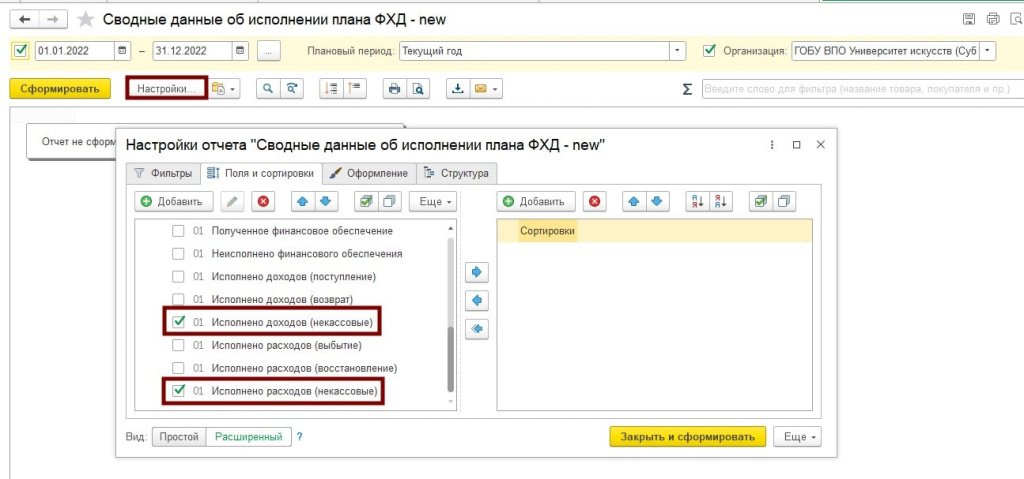Image resolution: width=1024 pixels, height=479 pixels.
Task: Click sort ascending icon in sorting panel
Action: coord(695,202)
